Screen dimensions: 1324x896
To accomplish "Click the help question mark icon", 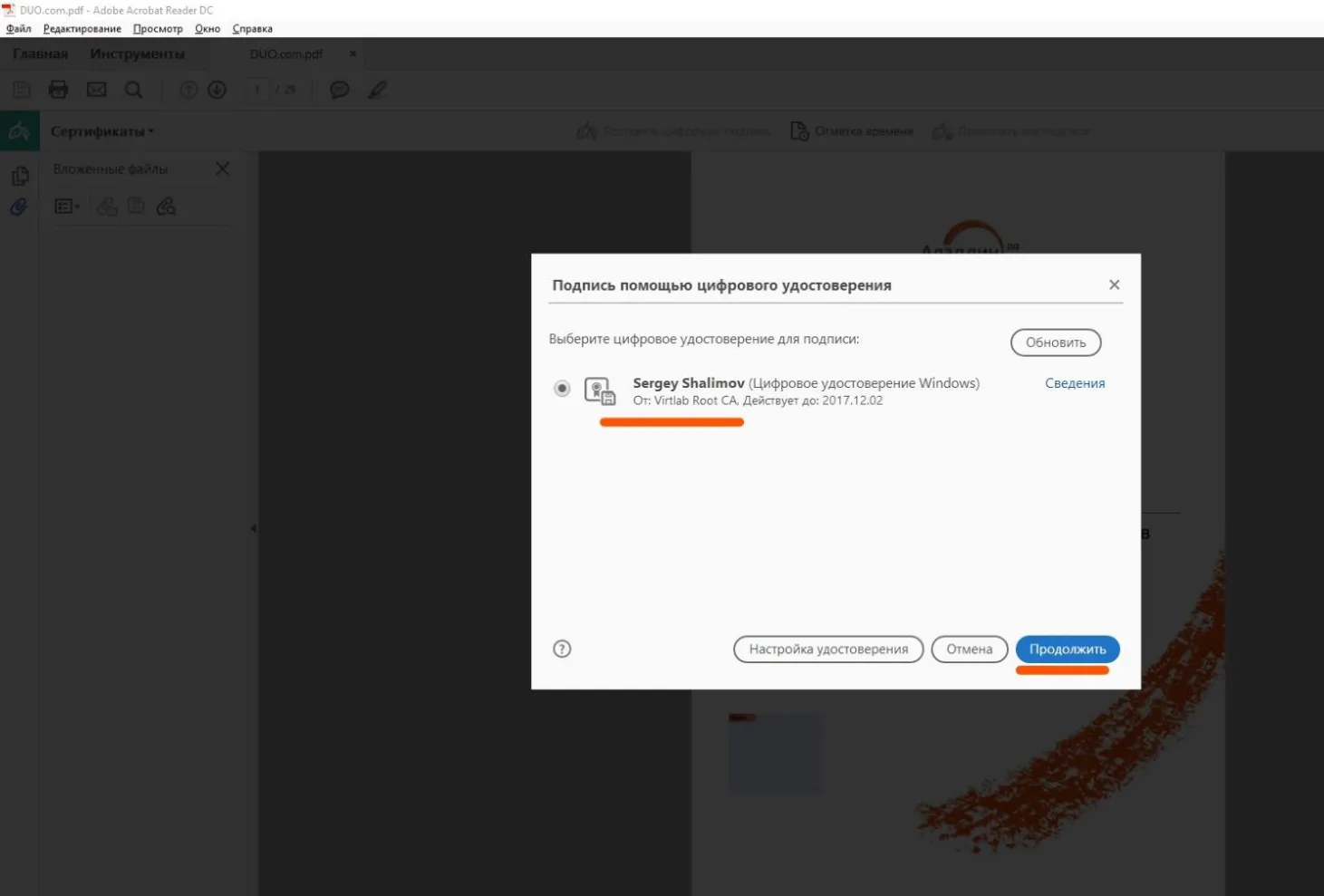I will [x=562, y=649].
